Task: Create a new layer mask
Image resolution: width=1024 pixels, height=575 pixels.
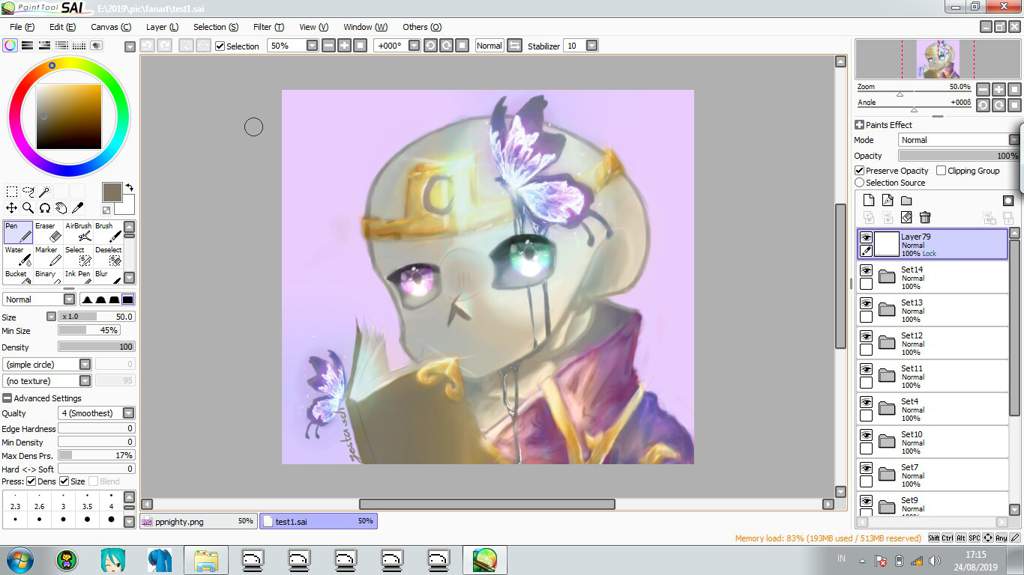Action: click(1008, 201)
